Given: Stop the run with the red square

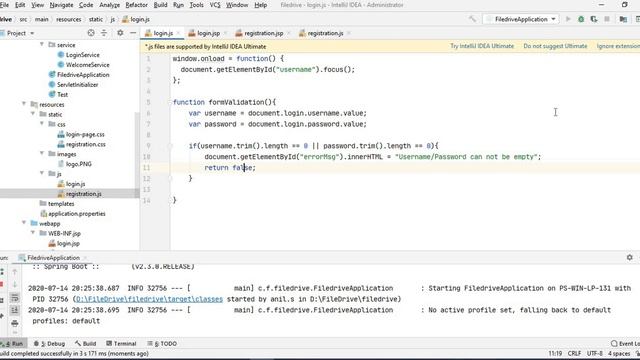Looking at the screenshot, I should click(x=2, y=284).
